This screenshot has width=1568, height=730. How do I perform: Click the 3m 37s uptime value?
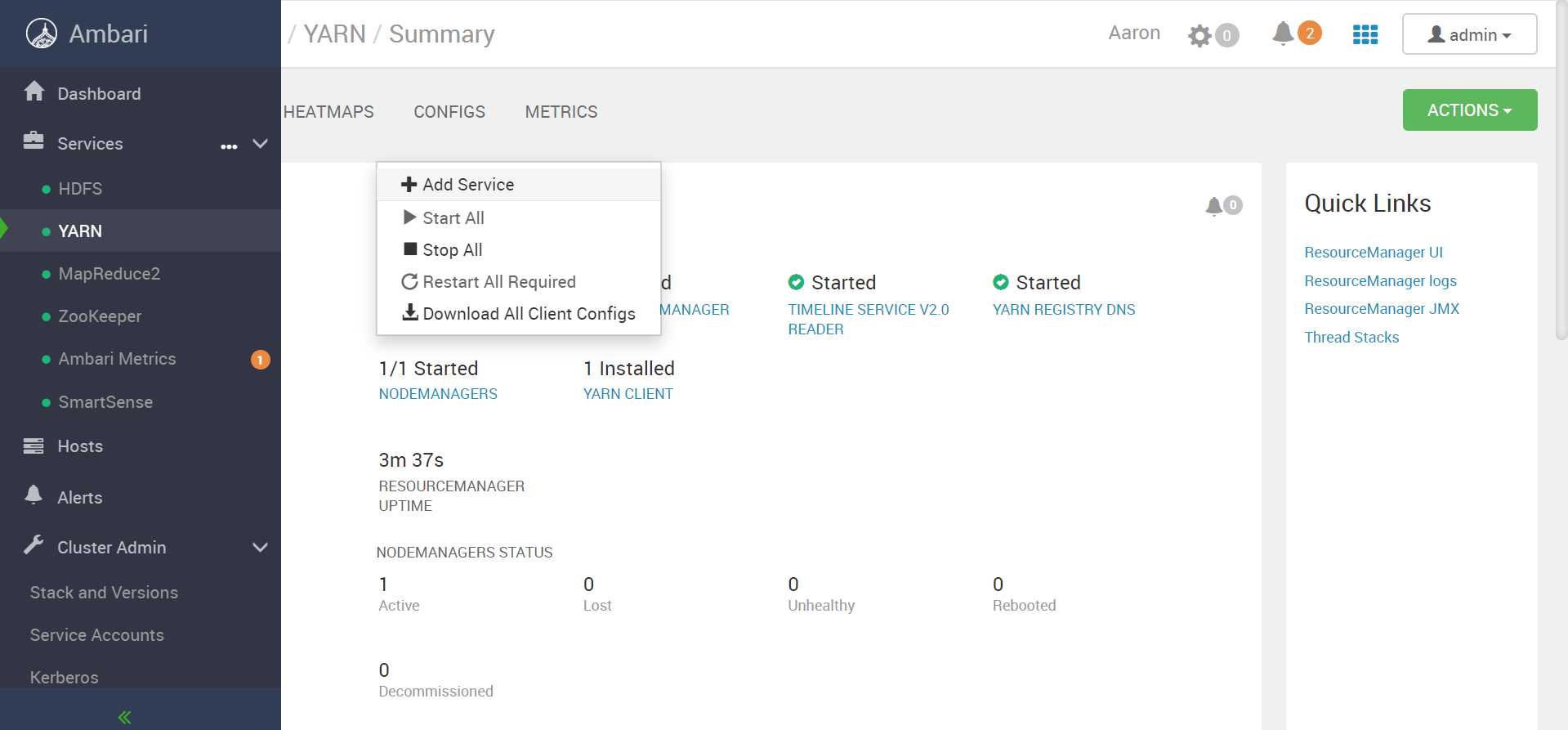[411, 460]
